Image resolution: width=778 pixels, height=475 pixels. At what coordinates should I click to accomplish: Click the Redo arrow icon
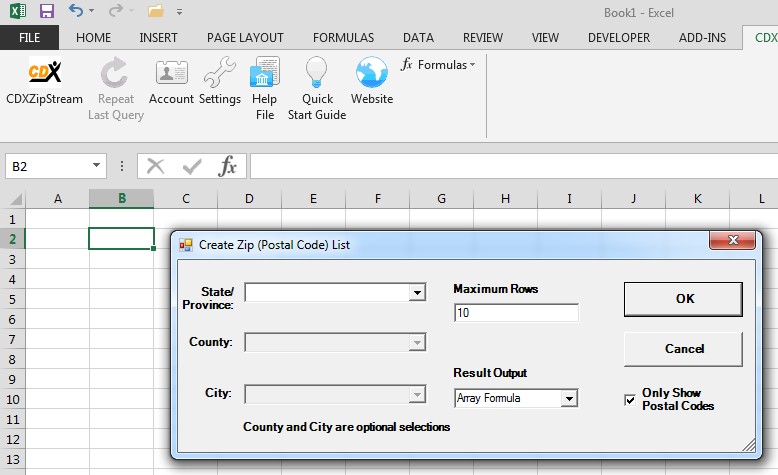(x=115, y=10)
